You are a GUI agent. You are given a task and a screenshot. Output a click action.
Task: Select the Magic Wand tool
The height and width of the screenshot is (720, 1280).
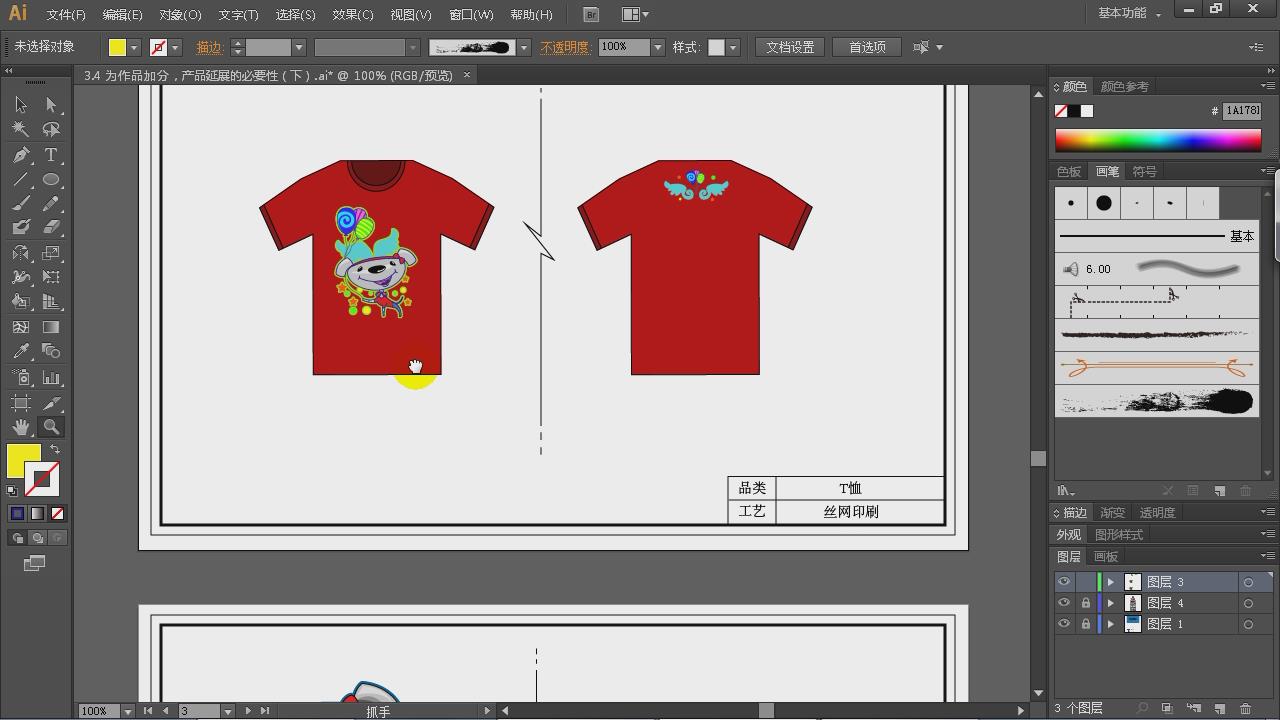[x=21, y=130]
